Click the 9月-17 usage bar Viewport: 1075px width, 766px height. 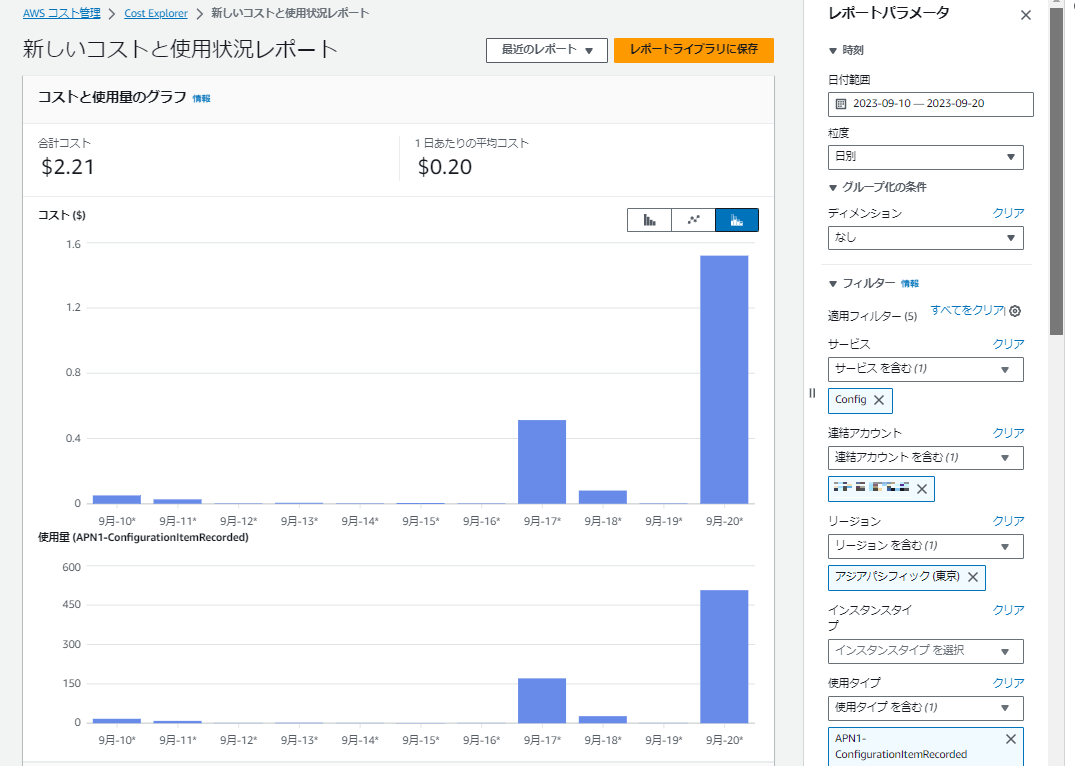542,700
